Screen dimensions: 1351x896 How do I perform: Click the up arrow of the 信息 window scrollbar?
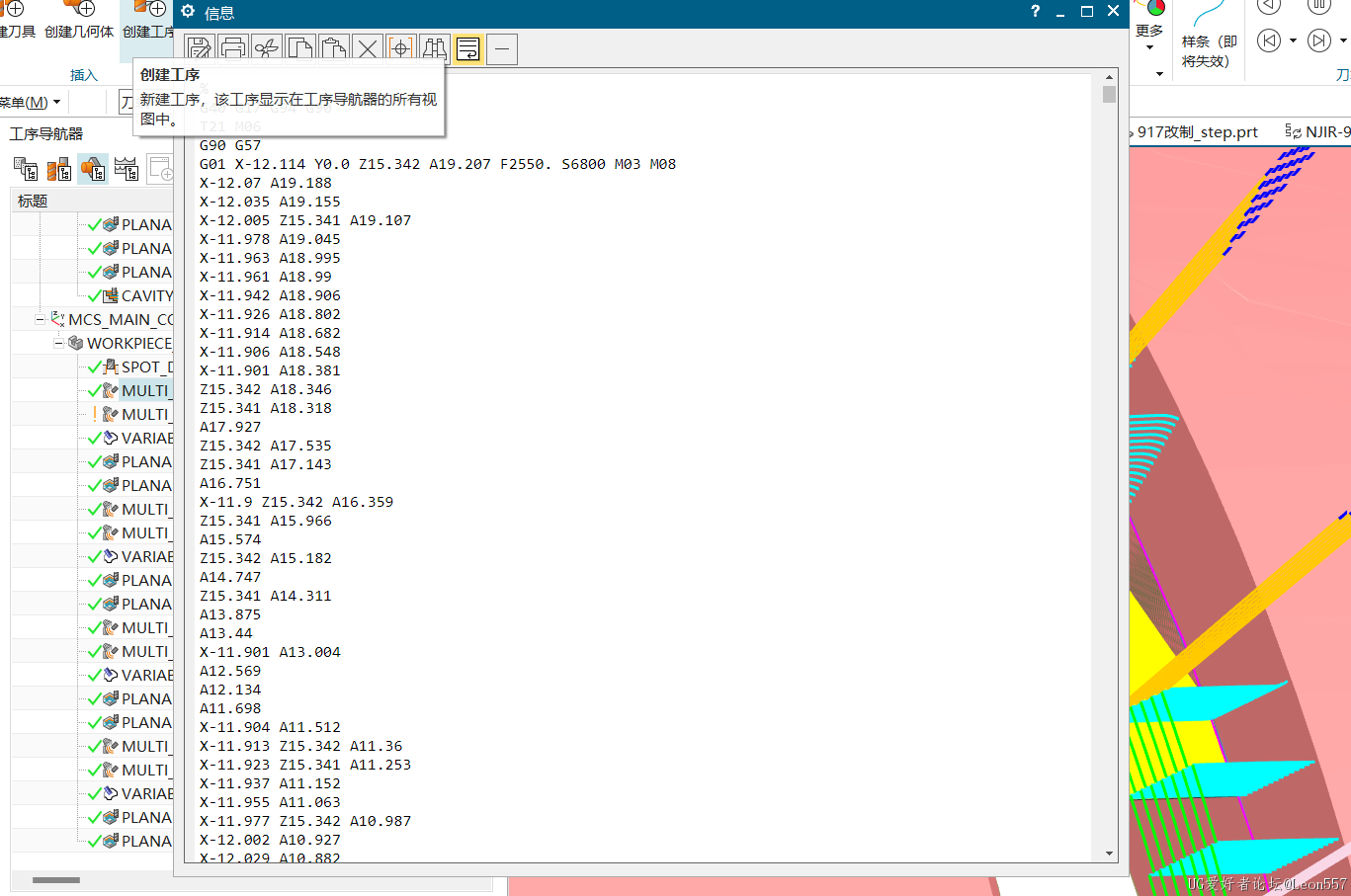[1109, 77]
